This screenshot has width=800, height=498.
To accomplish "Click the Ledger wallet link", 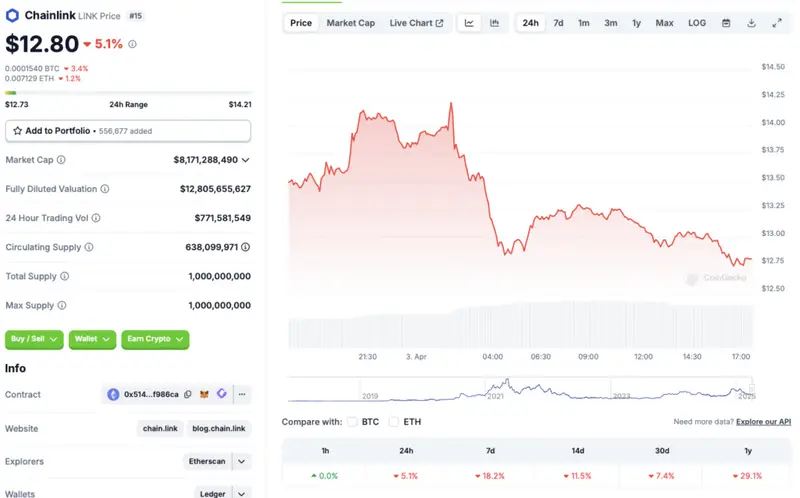I will tap(213, 493).
